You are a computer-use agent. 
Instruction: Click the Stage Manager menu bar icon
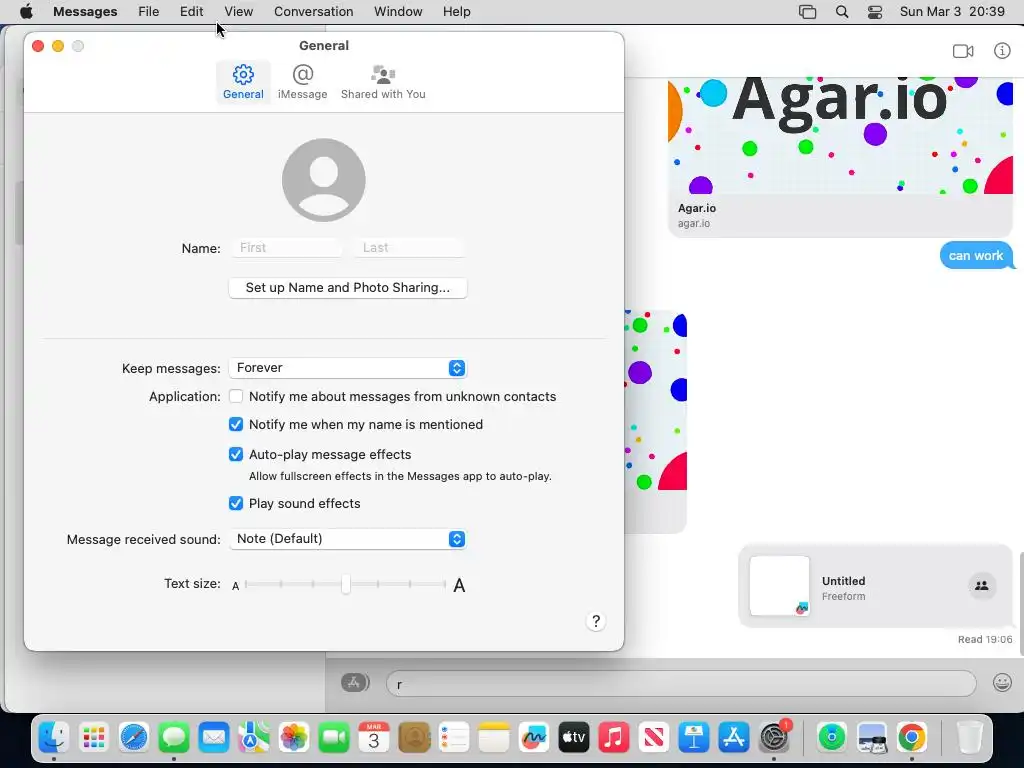click(807, 12)
